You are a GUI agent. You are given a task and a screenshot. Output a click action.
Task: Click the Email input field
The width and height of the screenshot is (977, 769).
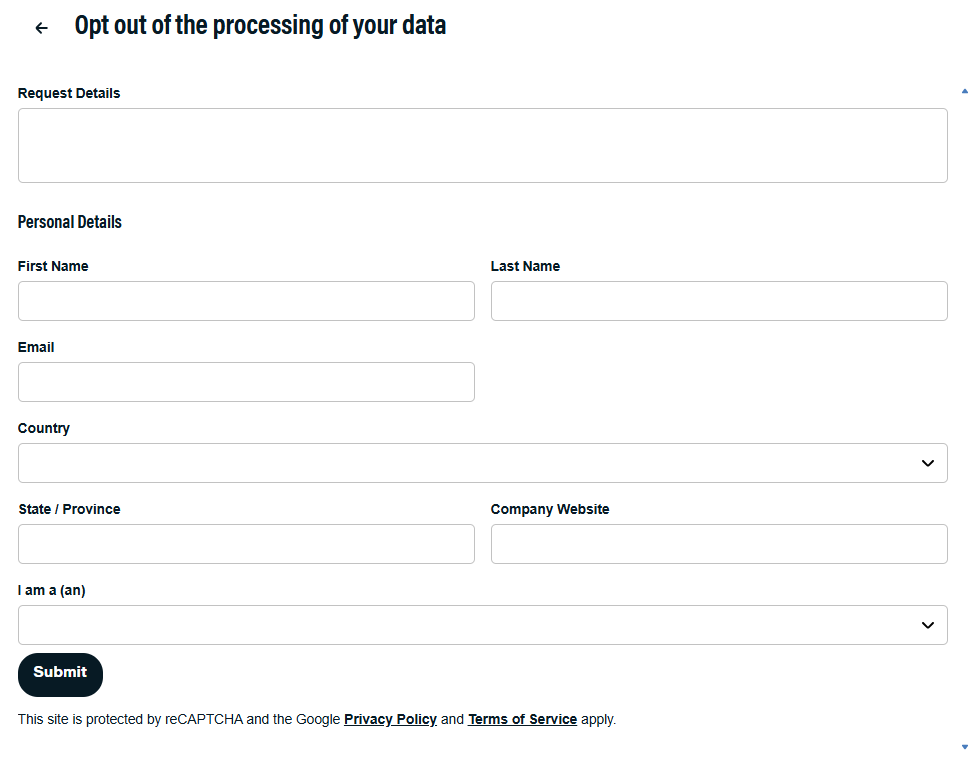pos(246,381)
